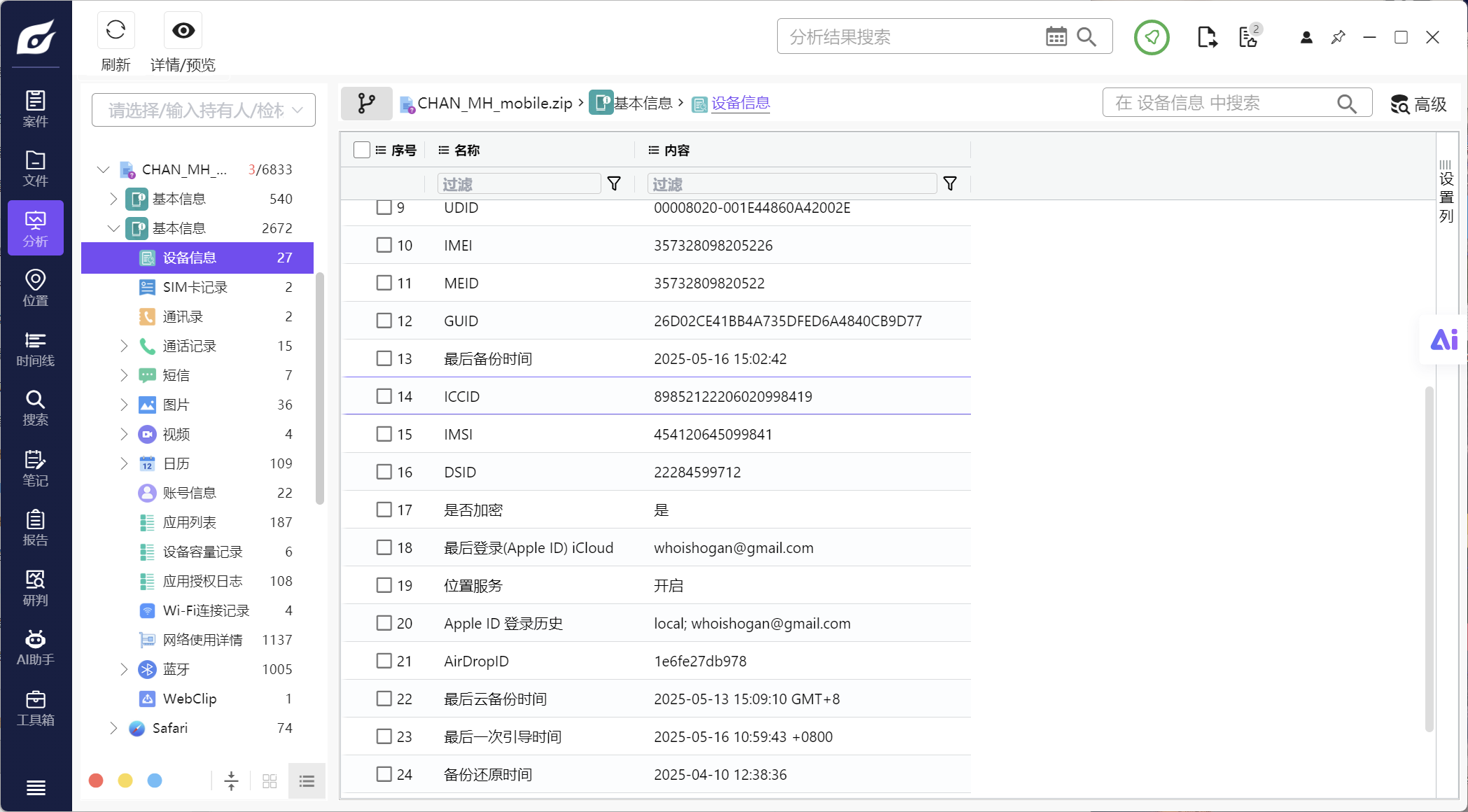The height and width of the screenshot is (812, 1468).
Task: Collapse the second 基本信息 node (2672)
Action: tap(113, 228)
